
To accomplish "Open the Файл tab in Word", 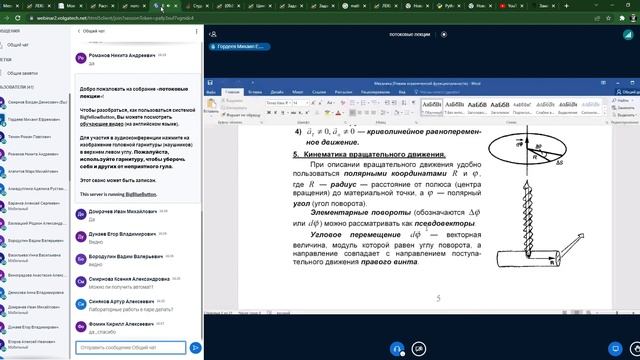I will (x=211, y=92).
